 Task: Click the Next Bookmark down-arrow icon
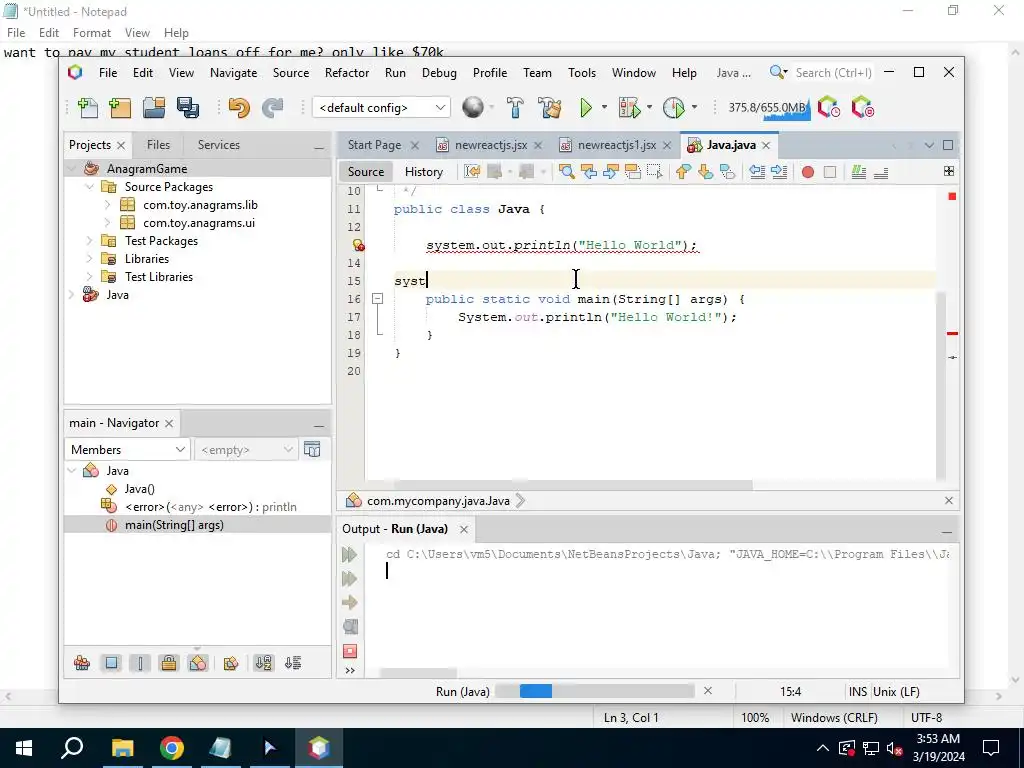coord(705,172)
